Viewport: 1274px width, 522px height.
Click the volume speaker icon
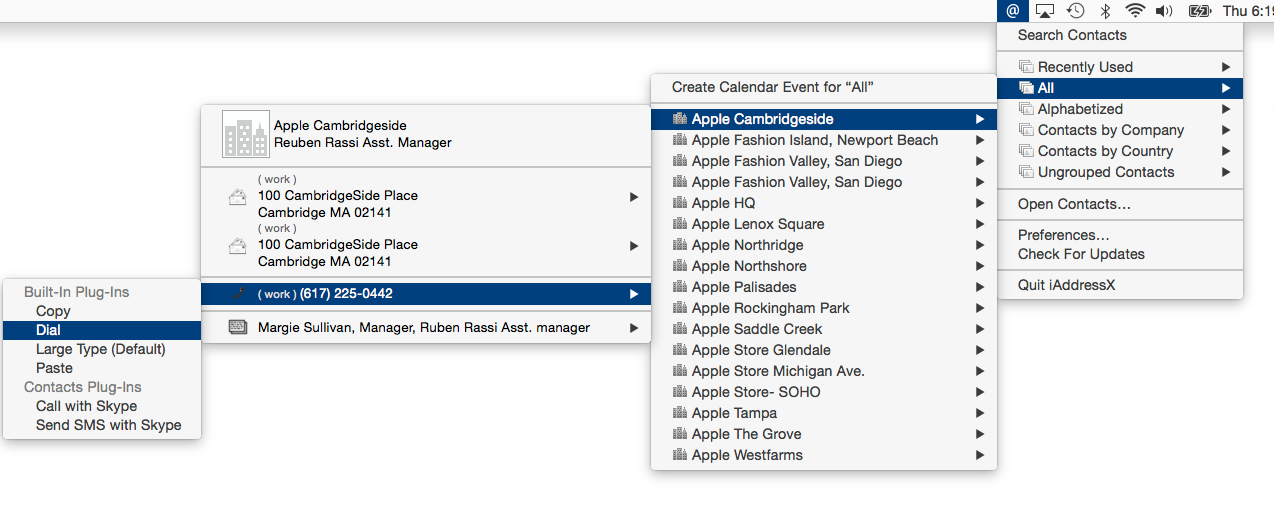pyautogui.click(x=1164, y=11)
